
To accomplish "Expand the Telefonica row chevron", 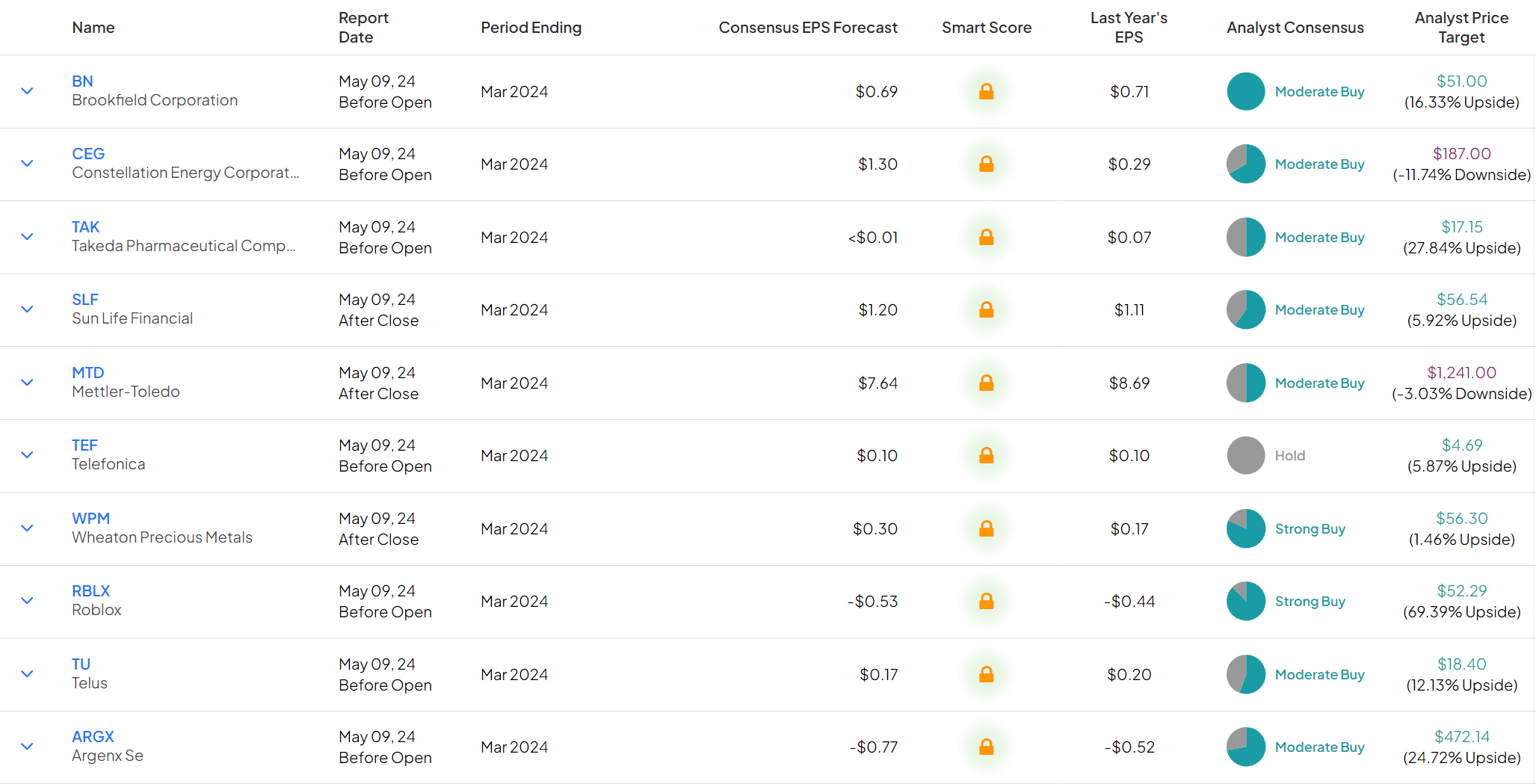I will click(27, 455).
